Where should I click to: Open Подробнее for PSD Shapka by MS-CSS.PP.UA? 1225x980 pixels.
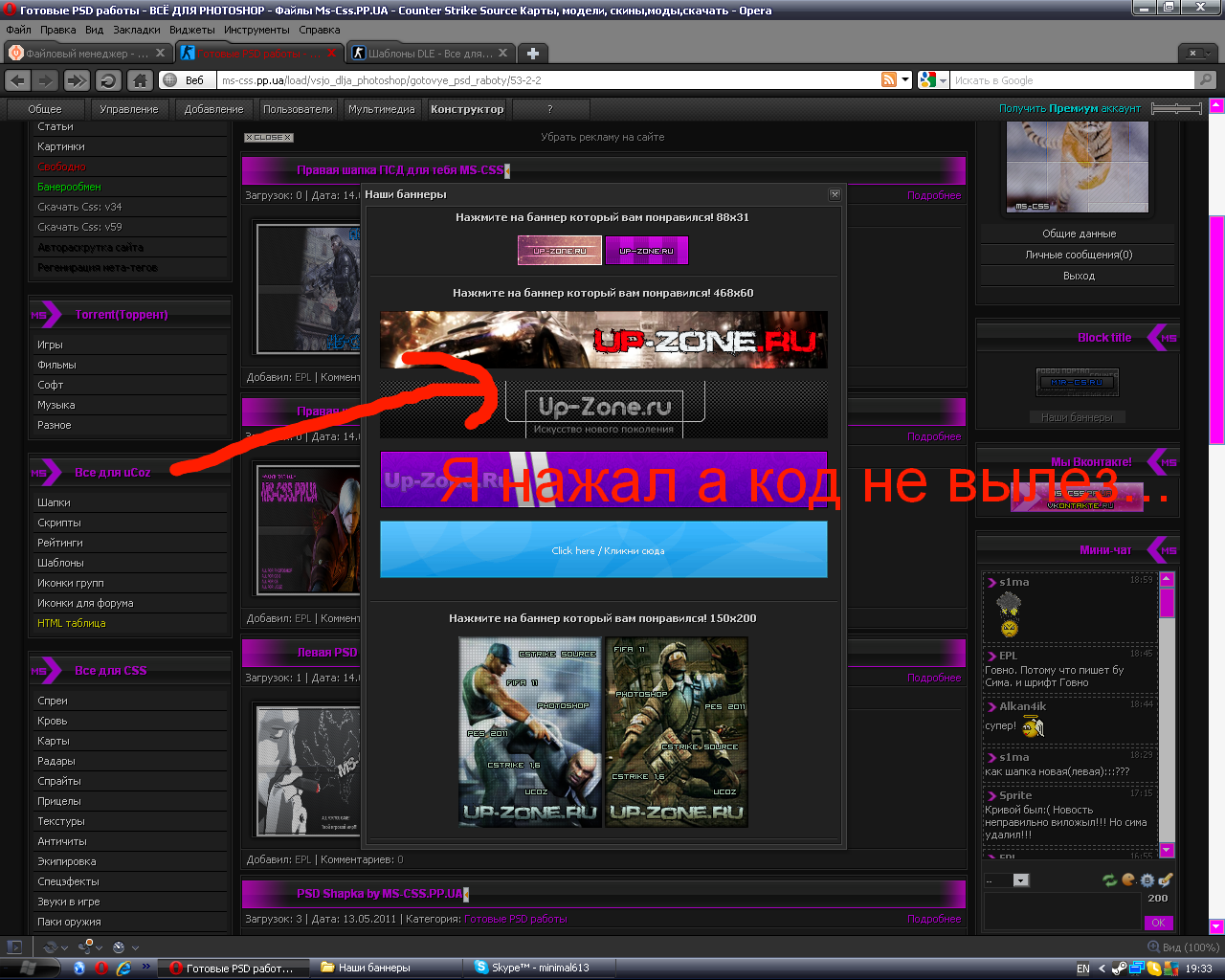click(x=934, y=919)
